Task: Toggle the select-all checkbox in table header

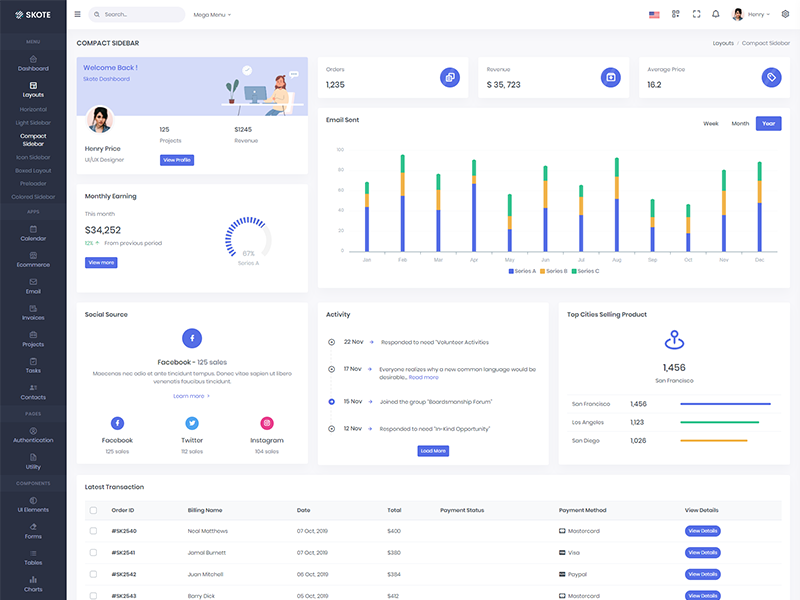Action: (94, 510)
